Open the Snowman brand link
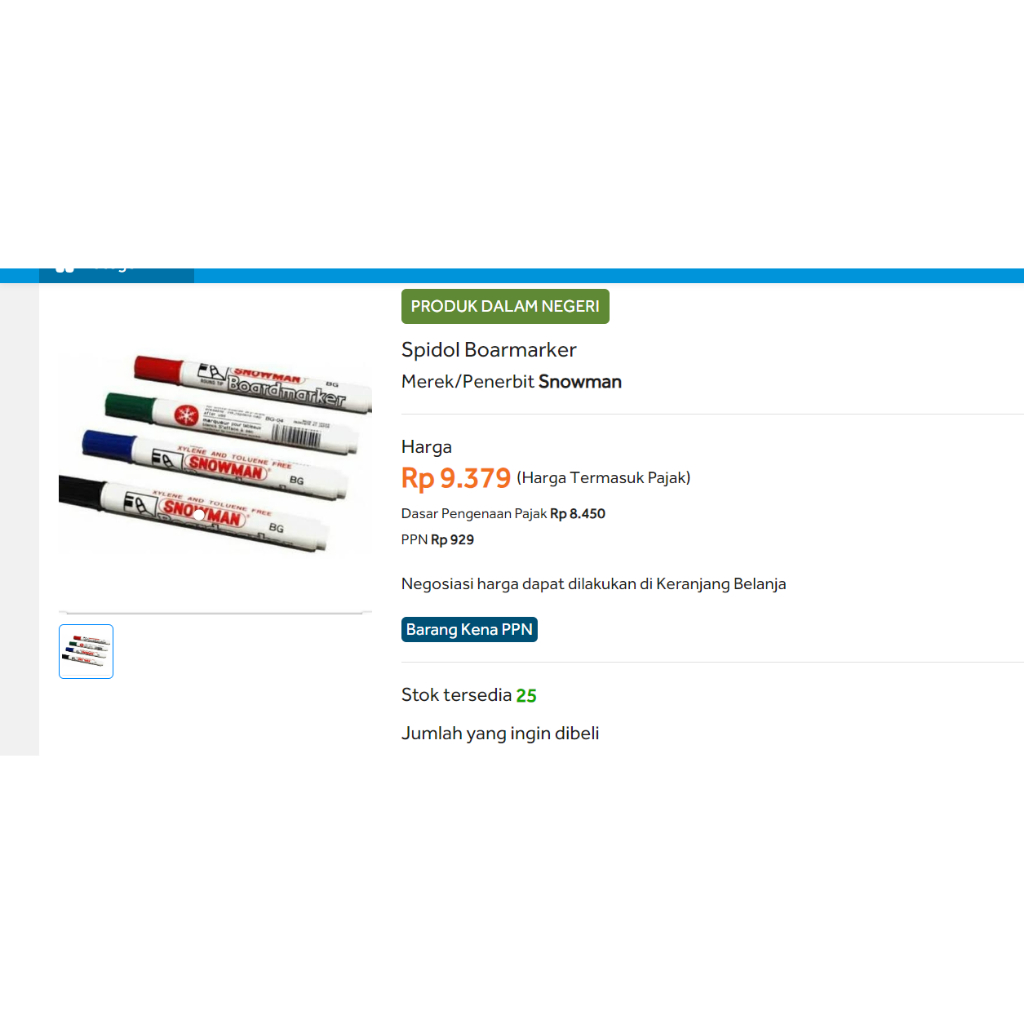1024x1024 pixels. [580, 381]
